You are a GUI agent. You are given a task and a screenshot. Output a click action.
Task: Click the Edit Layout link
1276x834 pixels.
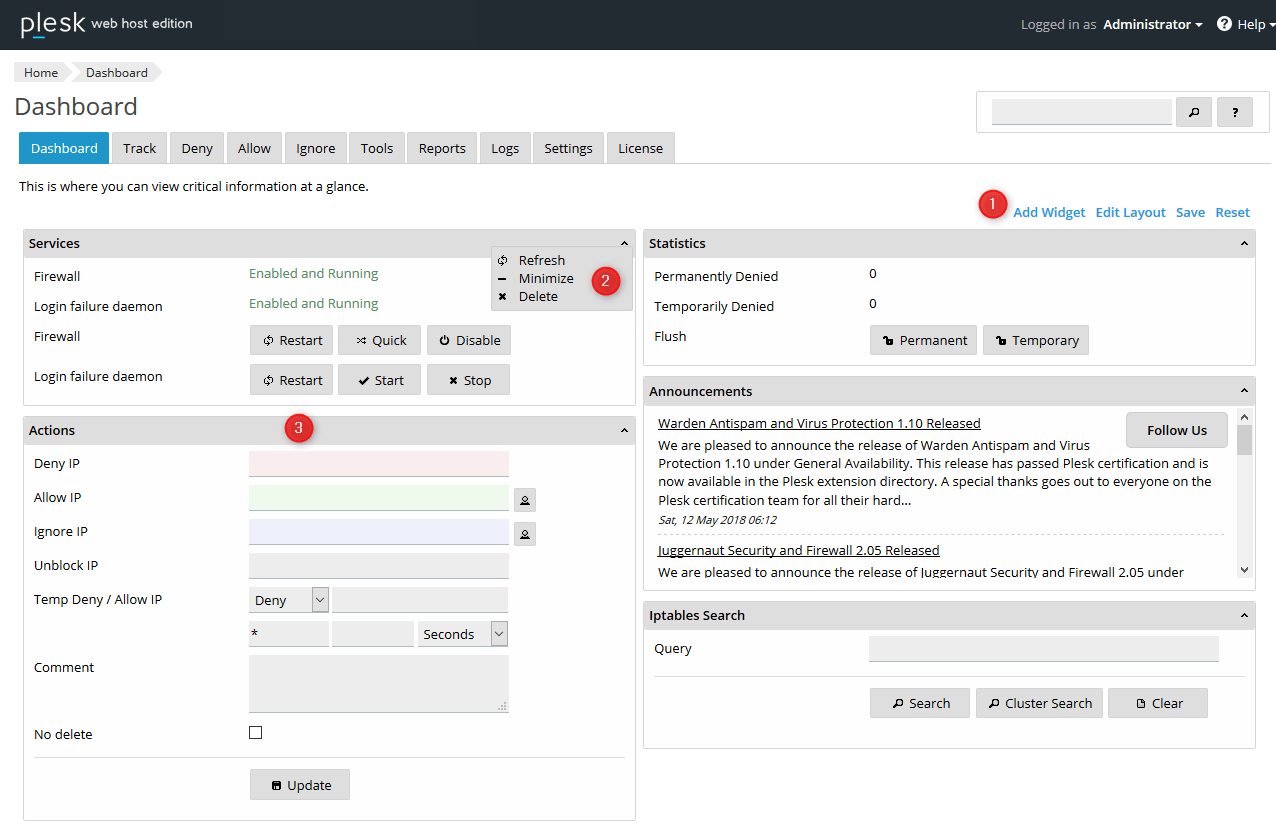coord(1131,212)
